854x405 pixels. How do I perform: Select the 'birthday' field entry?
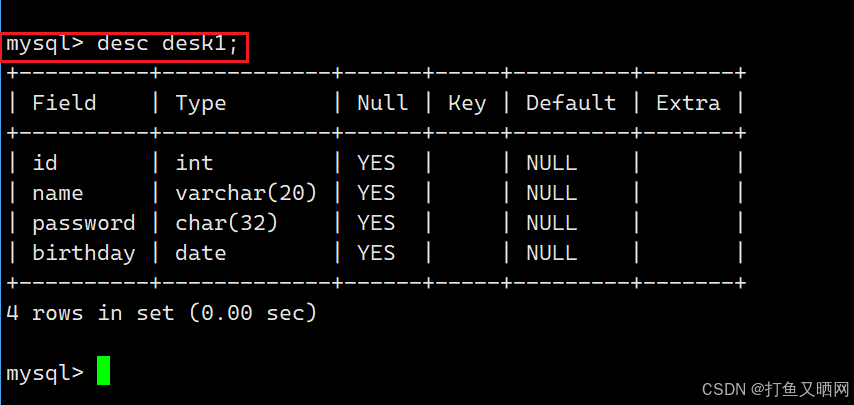(x=84, y=253)
